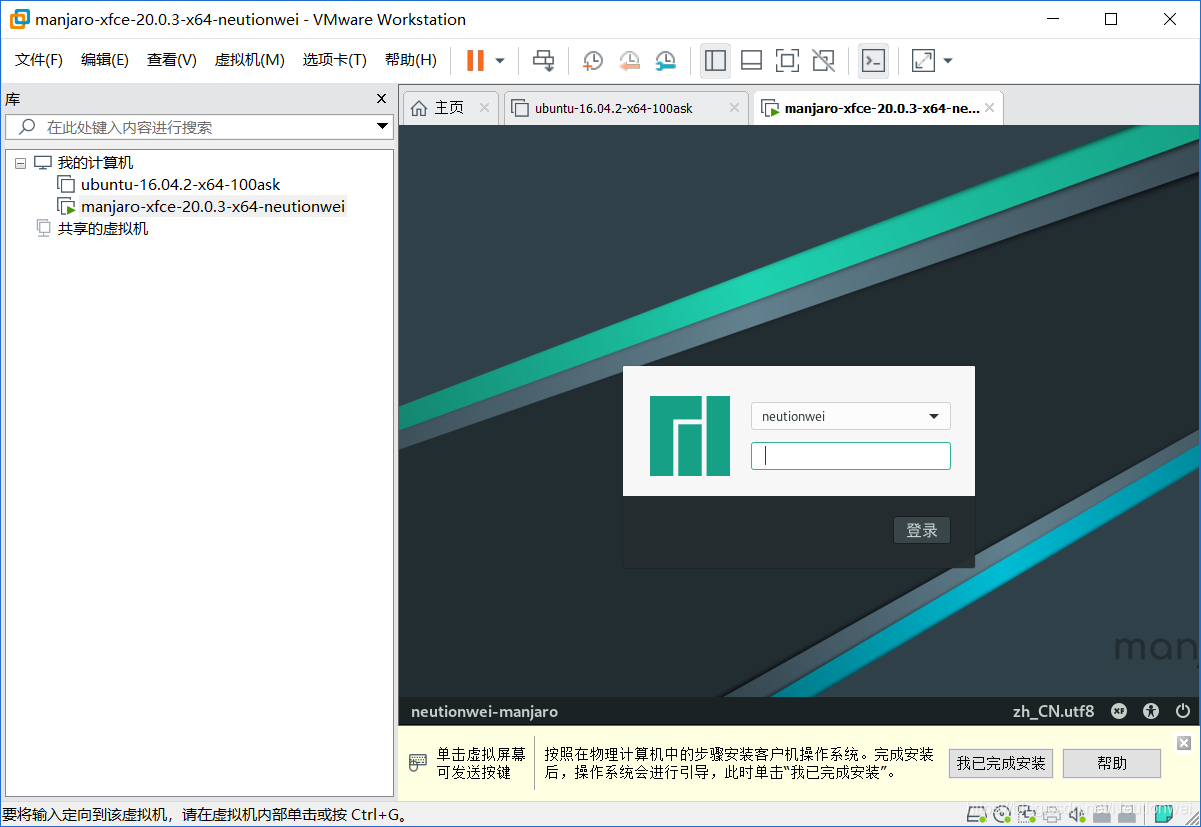The height and width of the screenshot is (827, 1201).
Task: Click the neutionwei-manjaro hostname text
Action: 484,712
